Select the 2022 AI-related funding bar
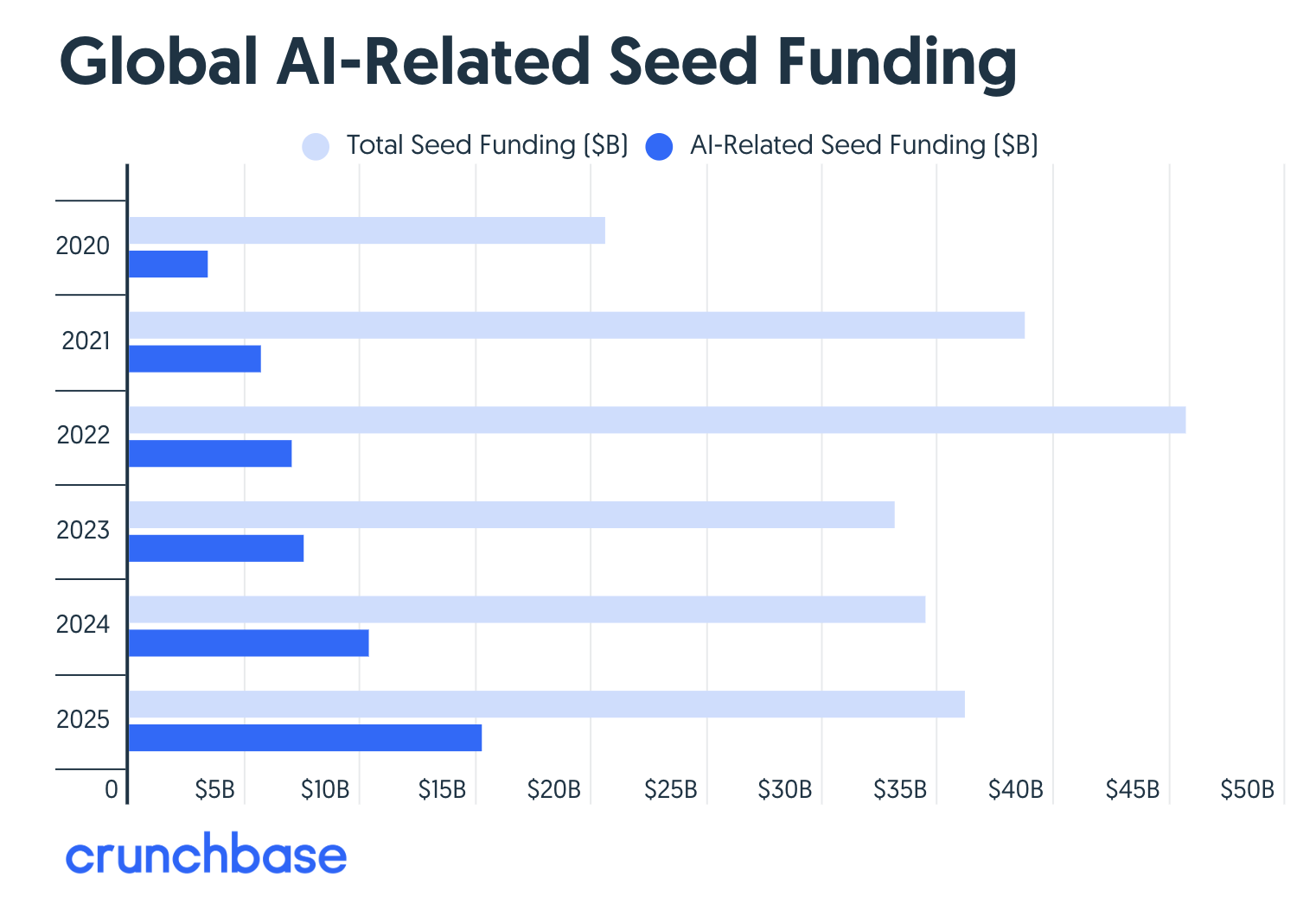This screenshot has width=1316, height=899. [210, 454]
